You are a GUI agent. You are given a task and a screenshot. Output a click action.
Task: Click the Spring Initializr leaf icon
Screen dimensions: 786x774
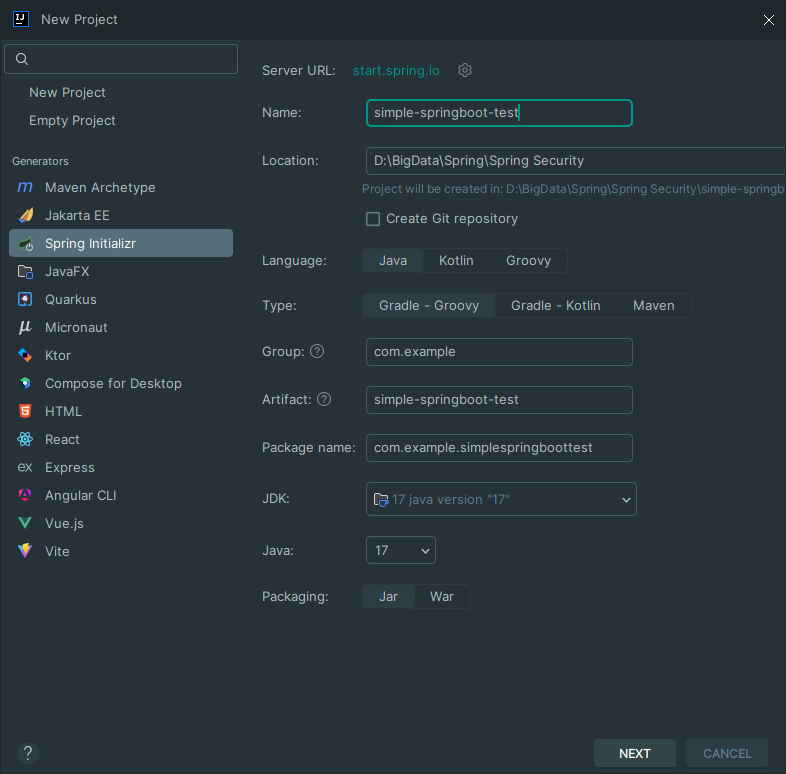[25, 244]
